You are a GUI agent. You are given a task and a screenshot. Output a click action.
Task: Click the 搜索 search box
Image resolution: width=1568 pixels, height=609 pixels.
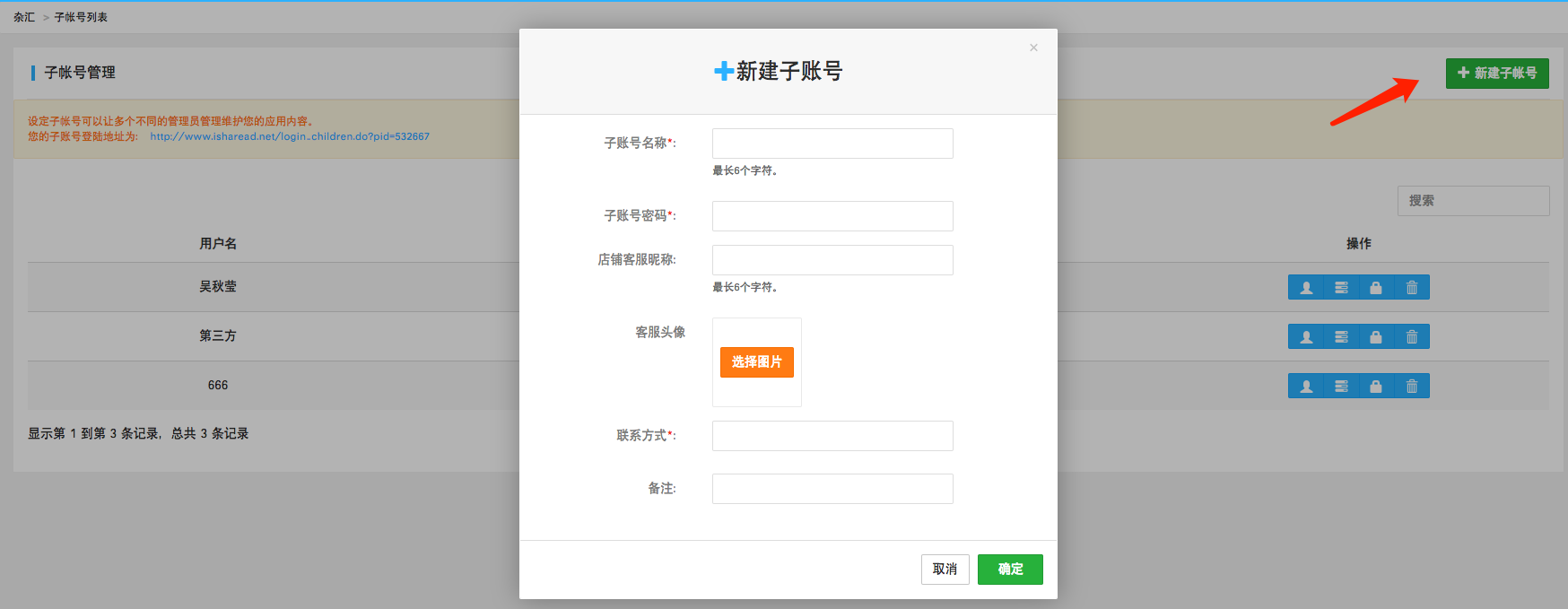click(x=1473, y=201)
